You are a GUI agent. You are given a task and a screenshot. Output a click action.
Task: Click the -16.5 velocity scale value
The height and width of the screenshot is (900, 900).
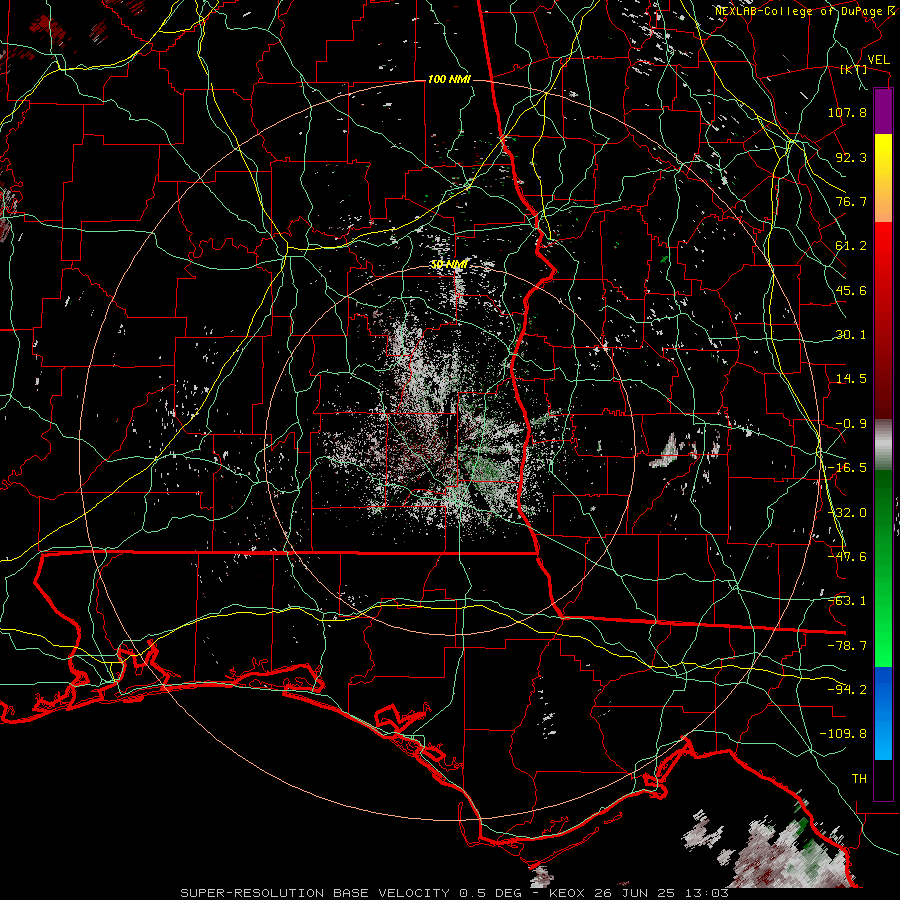click(x=847, y=468)
